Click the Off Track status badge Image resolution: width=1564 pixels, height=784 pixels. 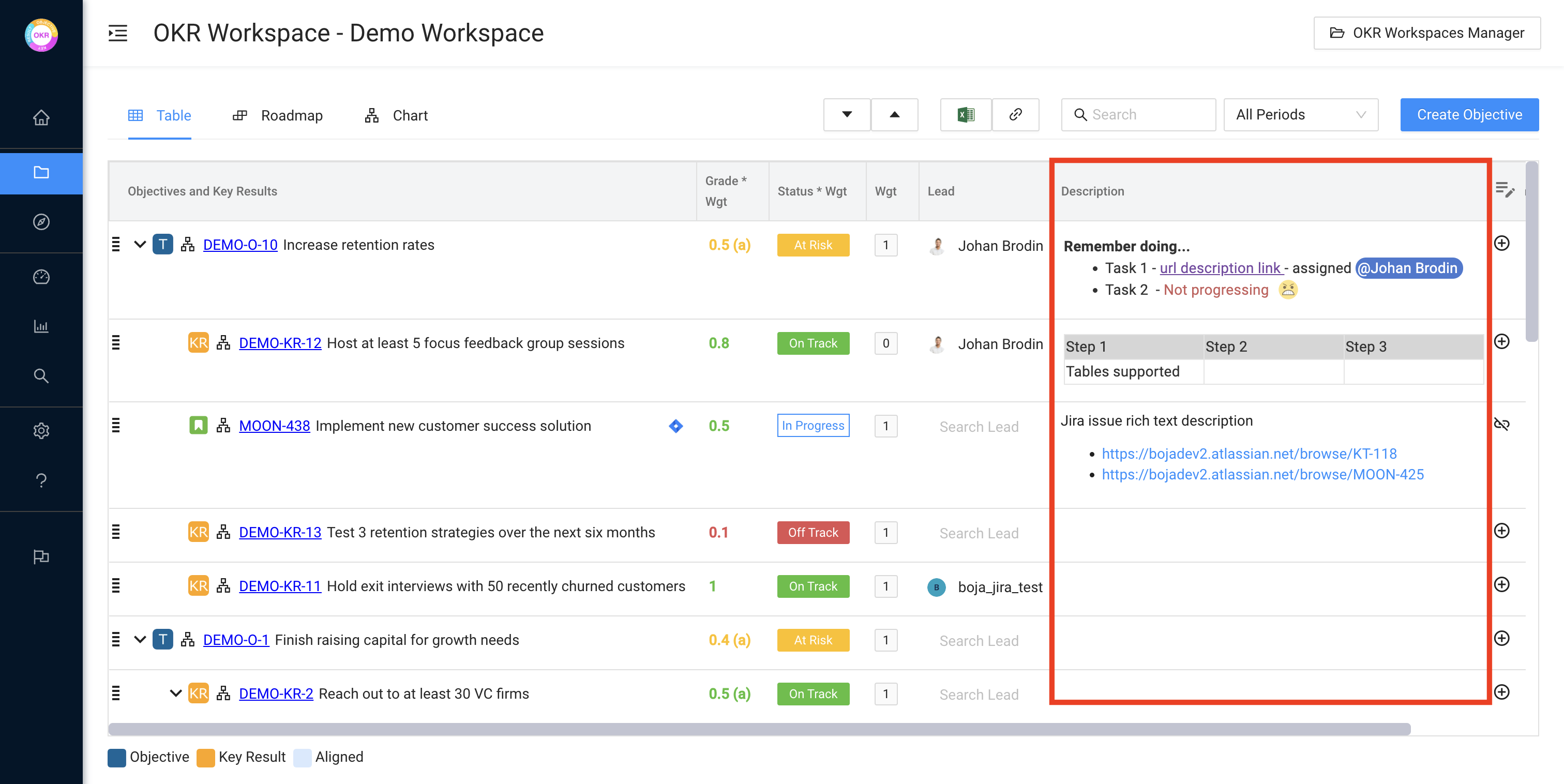[813, 533]
